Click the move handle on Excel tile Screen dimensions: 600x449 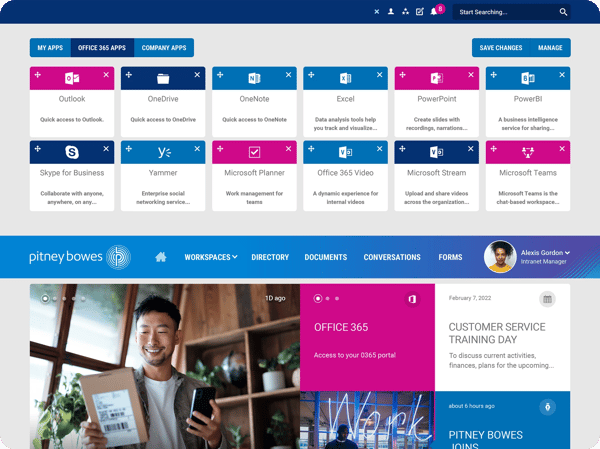[x=311, y=75]
